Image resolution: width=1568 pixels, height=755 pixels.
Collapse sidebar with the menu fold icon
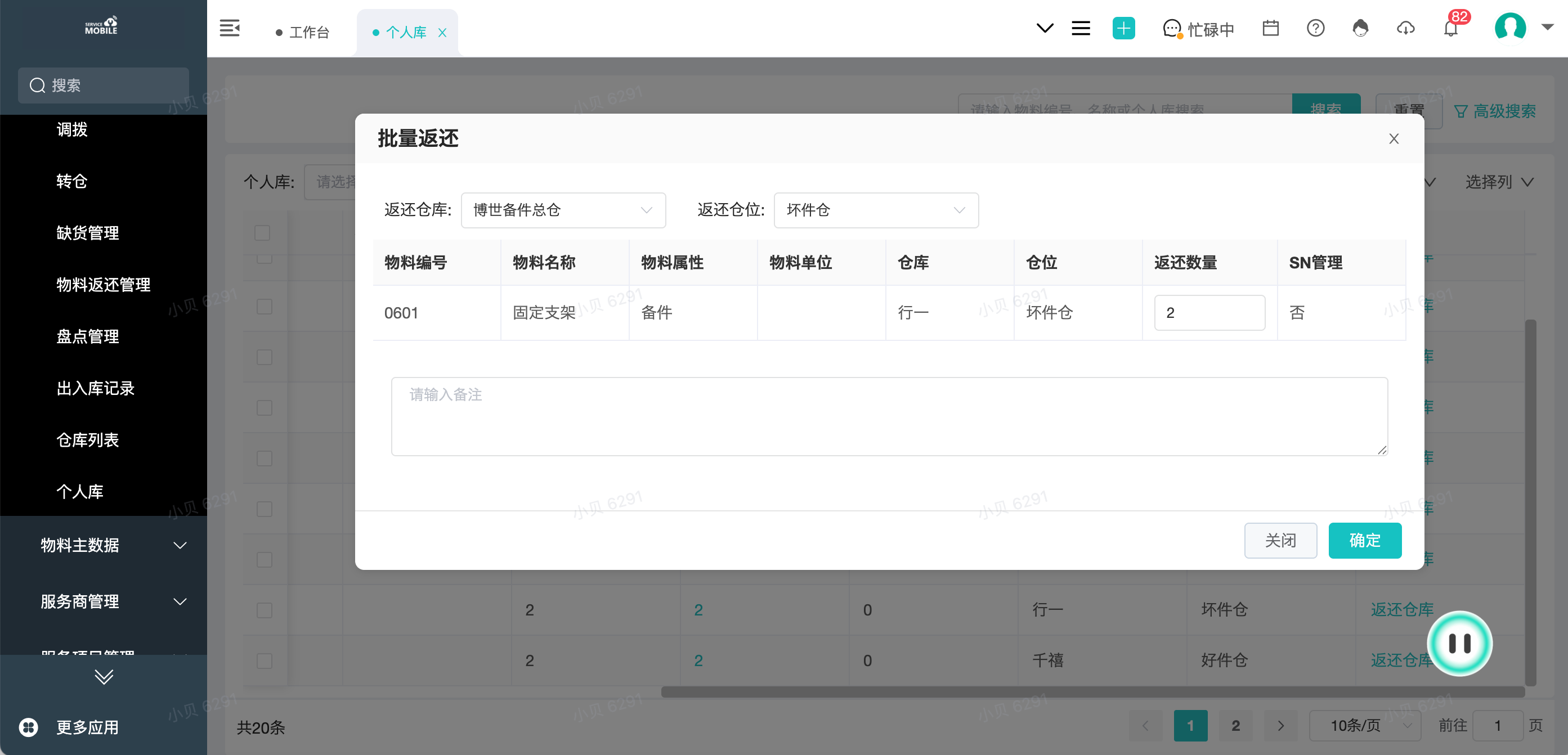coord(230,29)
